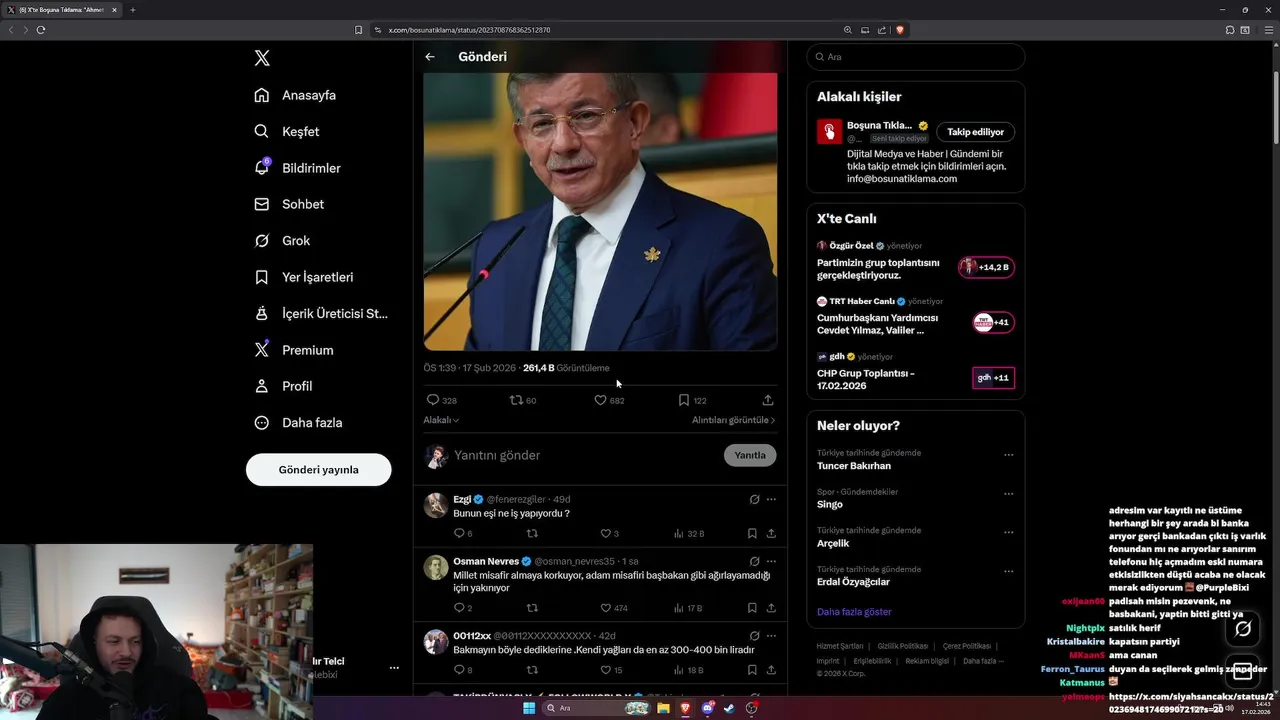The image size is (1280, 720).
Task: Bookmark Osman Nevres' reply
Action: [x=752, y=608]
